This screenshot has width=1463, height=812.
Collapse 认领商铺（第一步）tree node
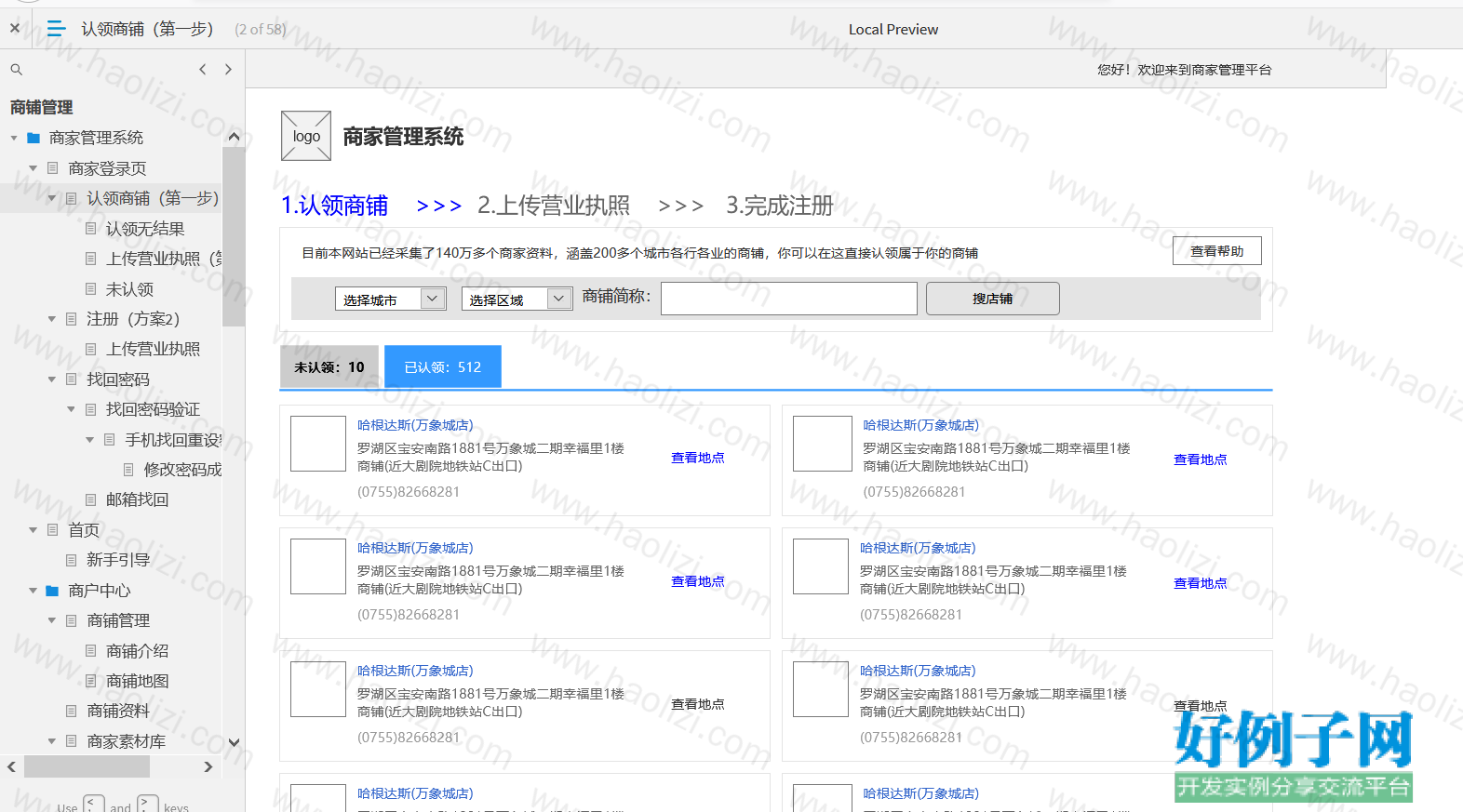51,198
